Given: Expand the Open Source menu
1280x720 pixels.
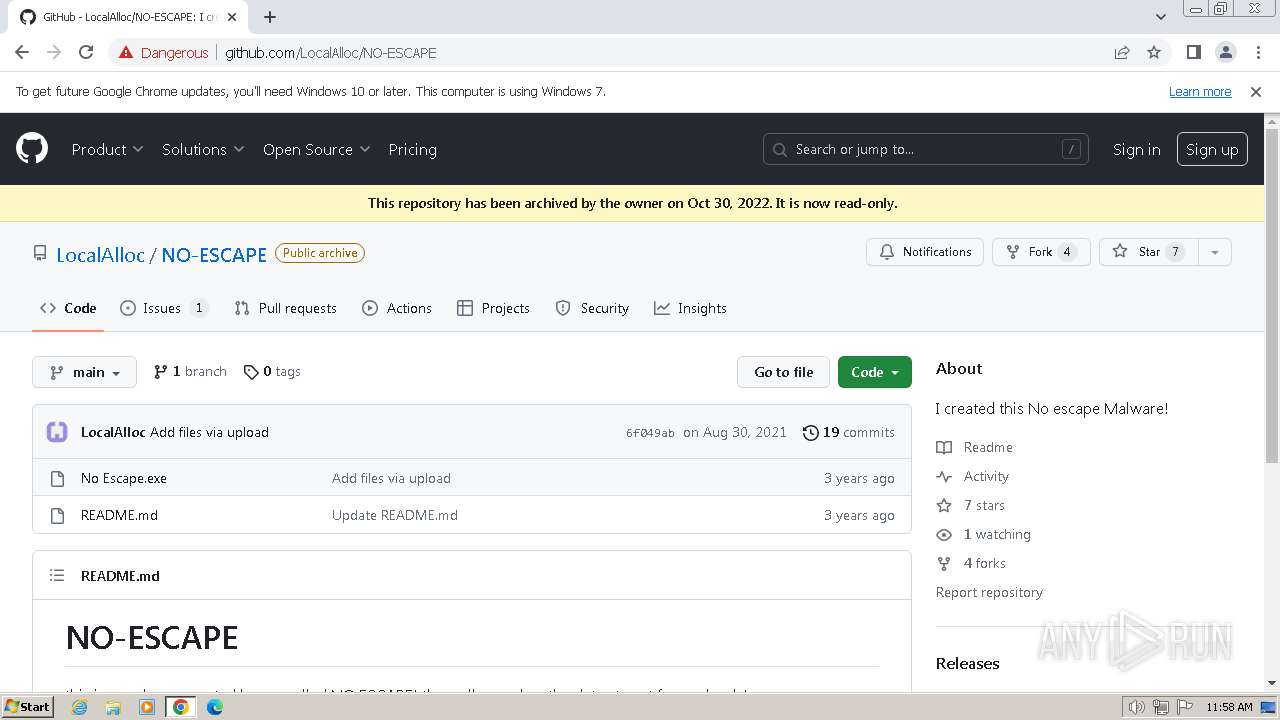Looking at the screenshot, I should [x=316, y=149].
